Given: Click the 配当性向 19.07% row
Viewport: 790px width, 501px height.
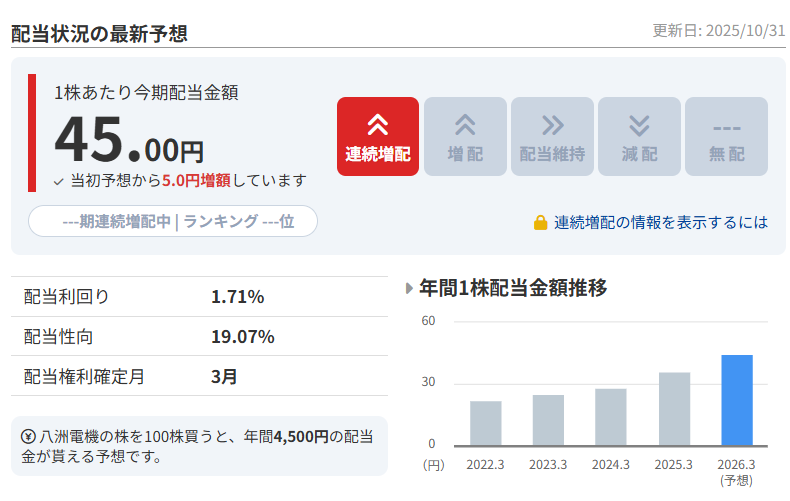Looking at the screenshot, I should 199,336.
